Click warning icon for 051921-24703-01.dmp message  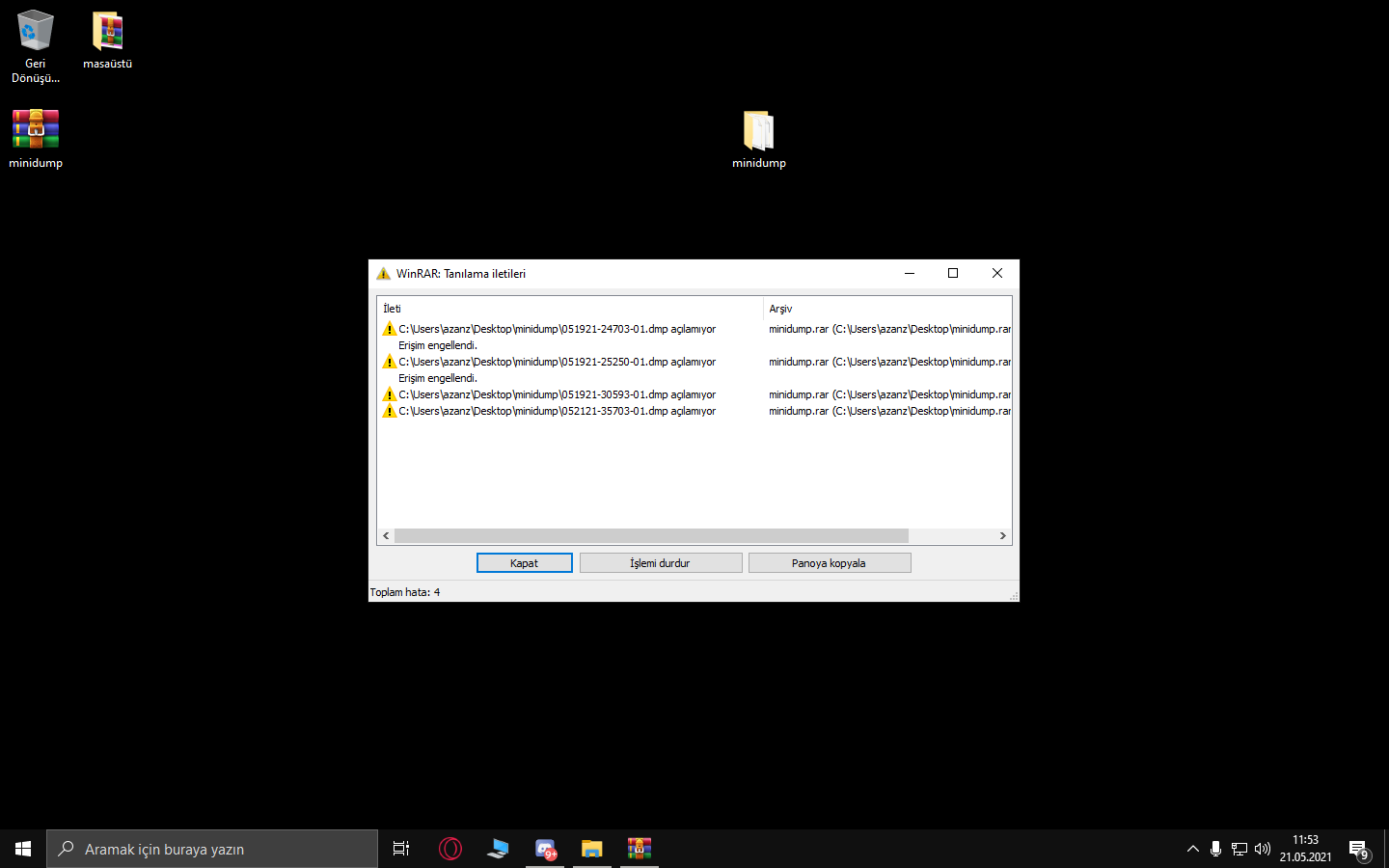coord(390,329)
